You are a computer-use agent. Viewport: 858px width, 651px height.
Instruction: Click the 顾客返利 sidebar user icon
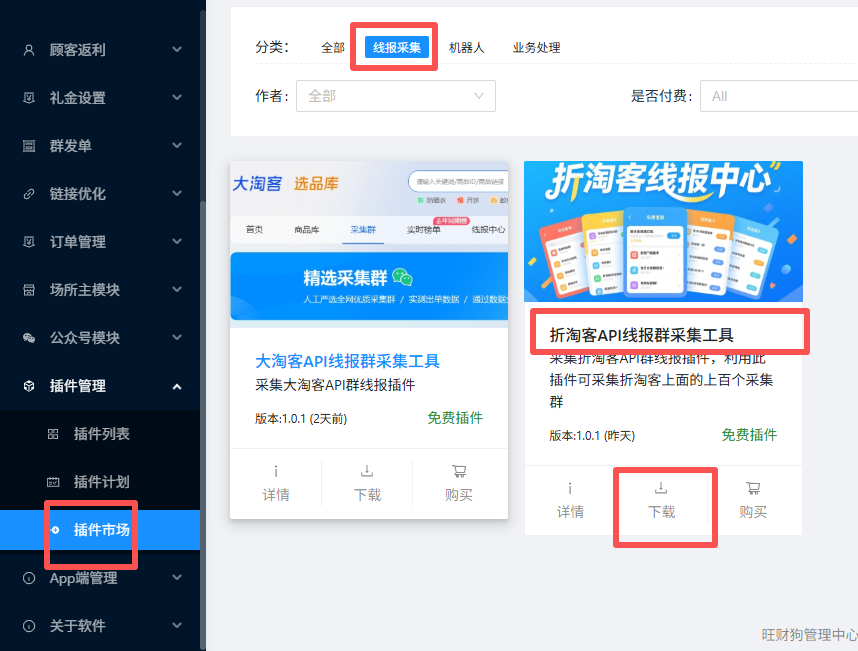(29, 50)
